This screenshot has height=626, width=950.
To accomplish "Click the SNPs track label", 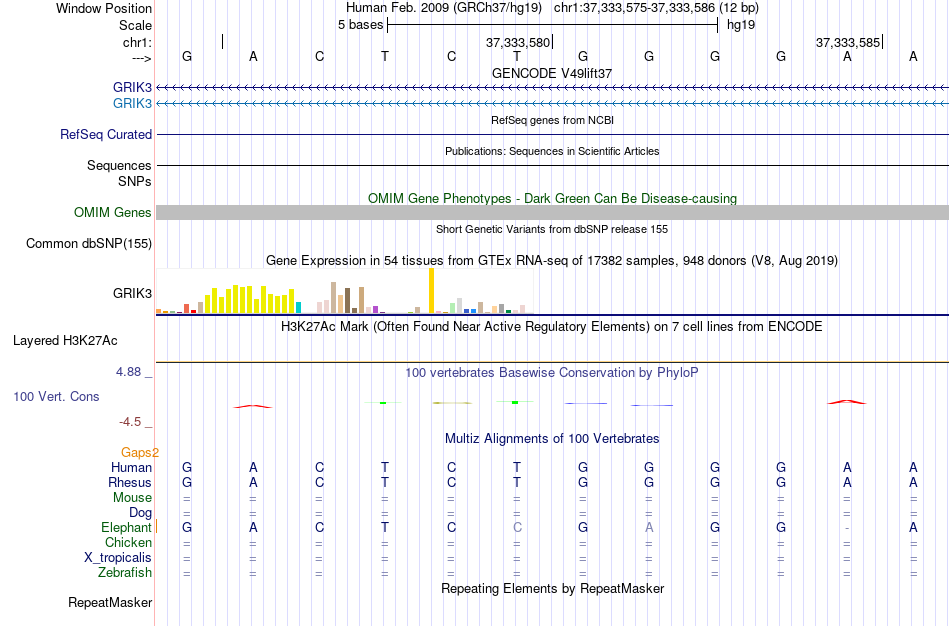I will point(135,181).
